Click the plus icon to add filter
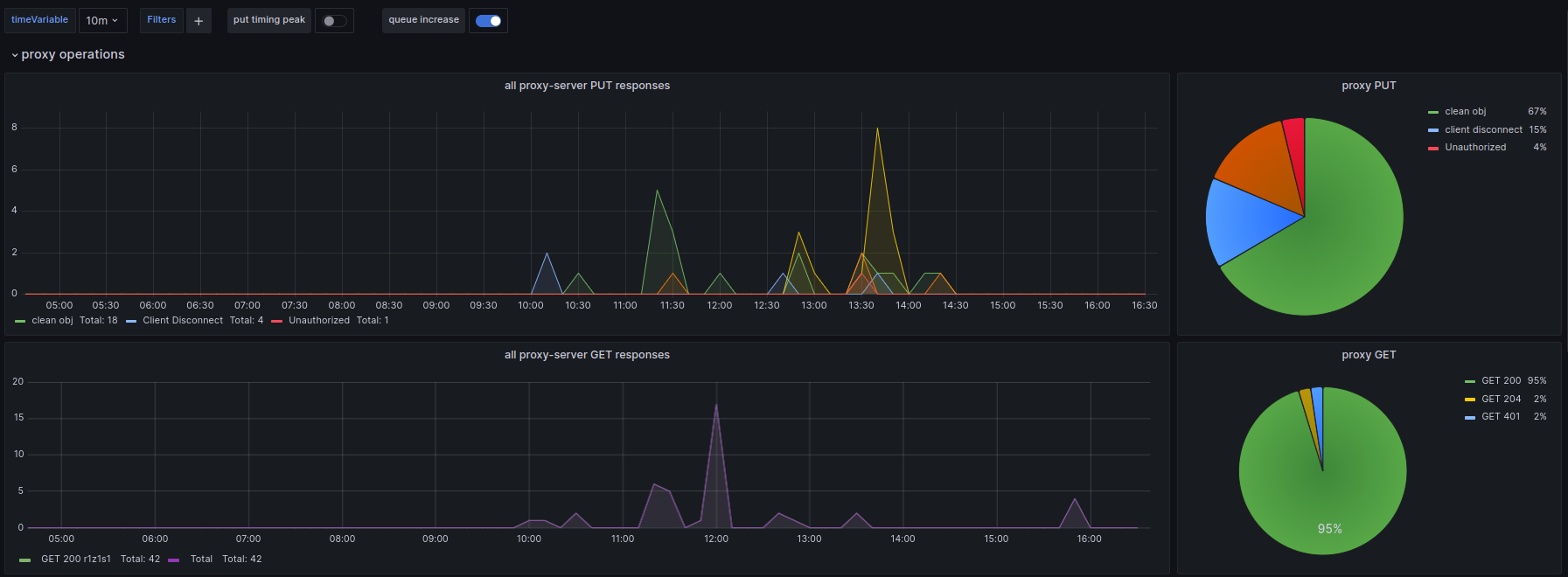Viewport: 1568px width, 577px height. tap(199, 20)
